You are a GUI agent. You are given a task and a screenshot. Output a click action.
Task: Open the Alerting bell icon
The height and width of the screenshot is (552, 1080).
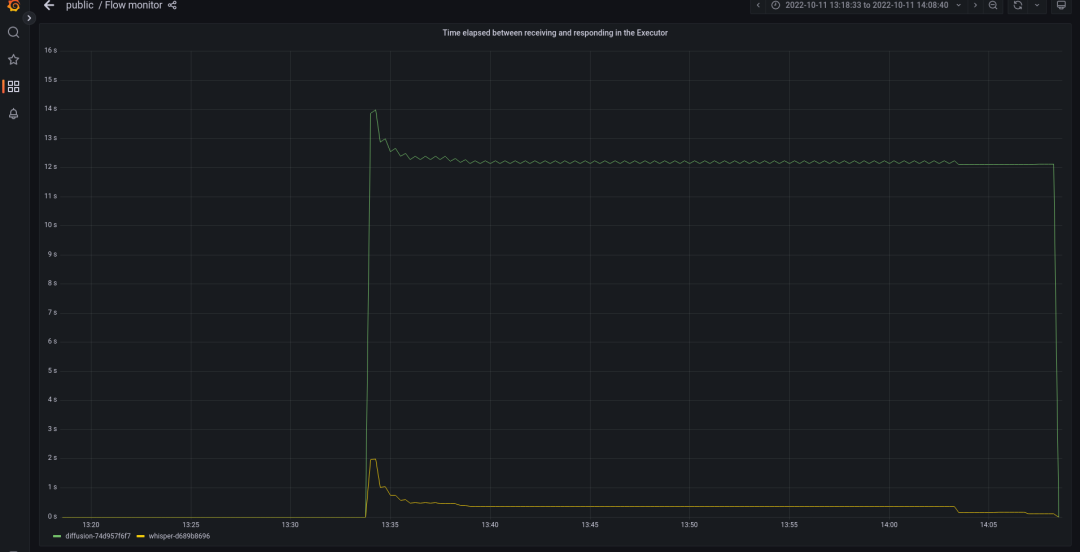pos(13,114)
